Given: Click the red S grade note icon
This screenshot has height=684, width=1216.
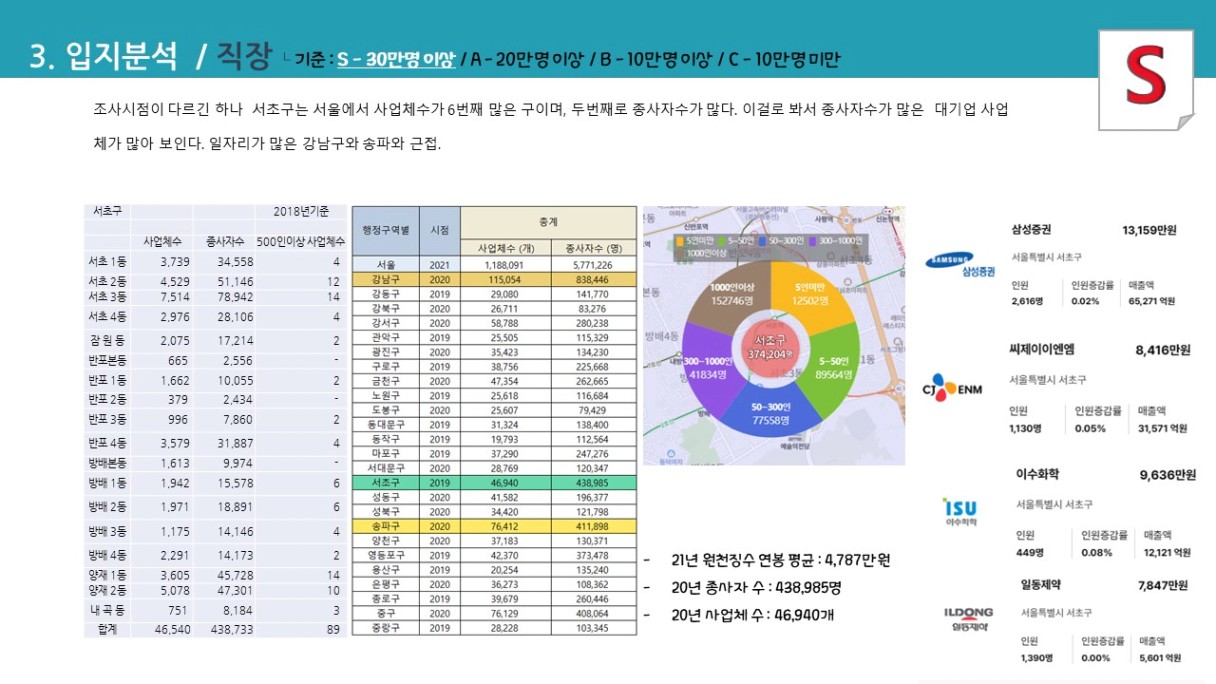Looking at the screenshot, I should point(1147,80).
